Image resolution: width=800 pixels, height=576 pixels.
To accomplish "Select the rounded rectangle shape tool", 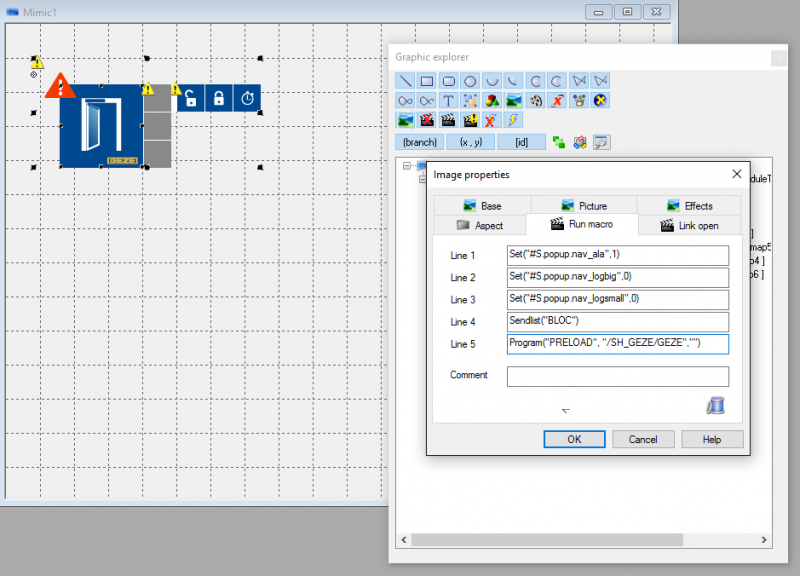I will point(448,81).
